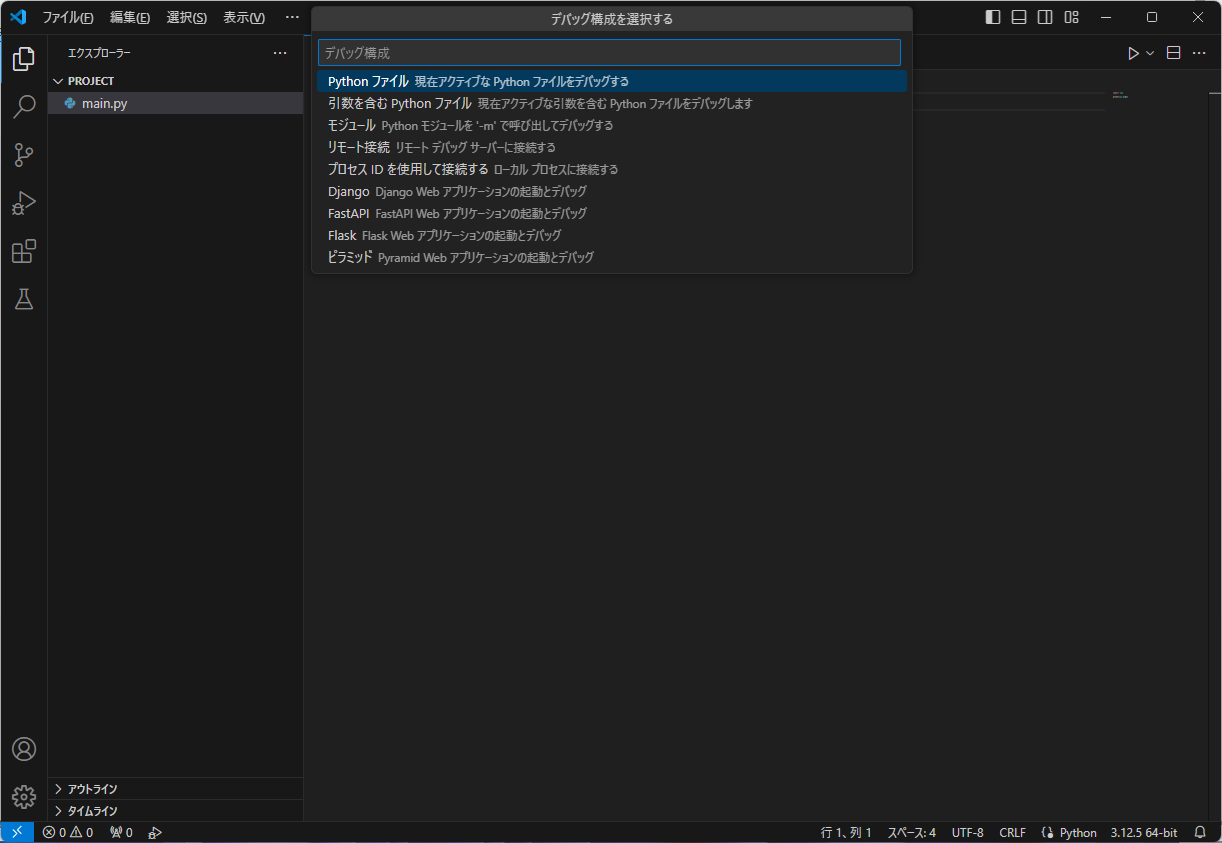The height and width of the screenshot is (843, 1222).
Task: Open the Customize Layout control
Action: 1071,17
